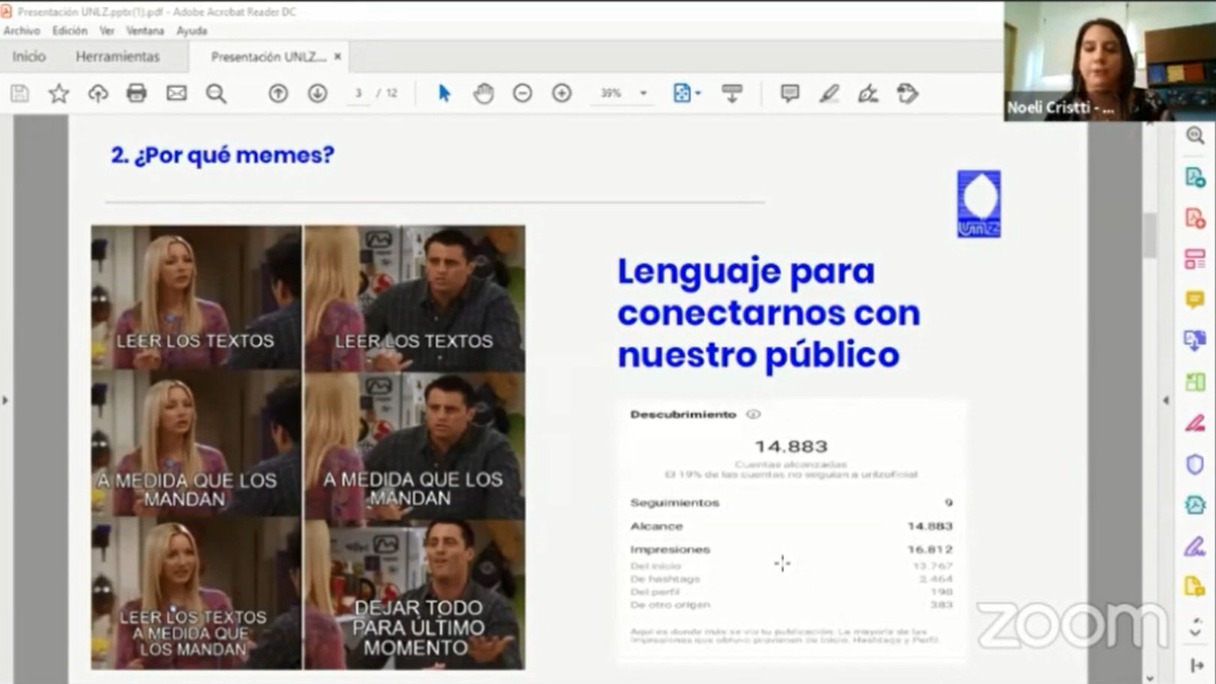Viewport: 1216px width, 684px height.
Task: Expand the left navigation pane arrow
Action: click(5, 400)
